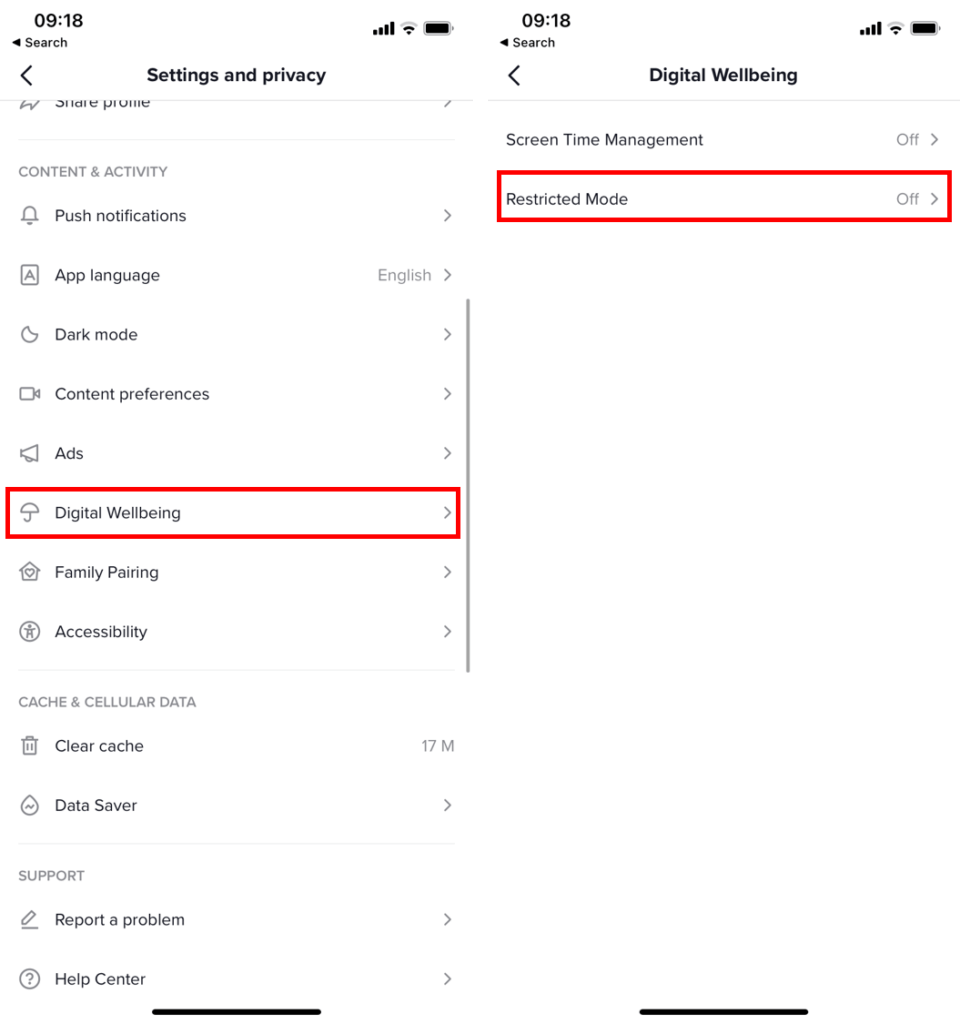Expand App language English chevron
960x1024 pixels.
point(447,275)
